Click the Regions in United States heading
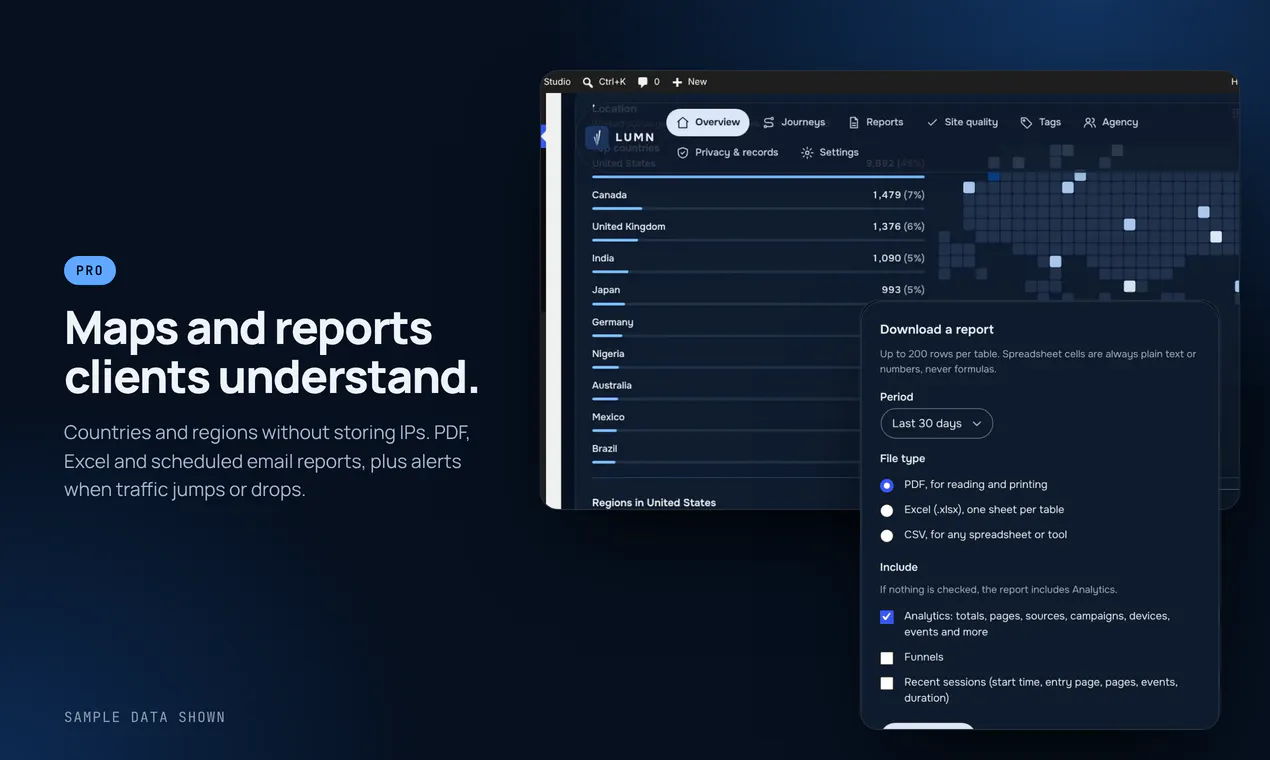The height and width of the screenshot is (760, 1270). pyautogui.click(x=654, y=503)
